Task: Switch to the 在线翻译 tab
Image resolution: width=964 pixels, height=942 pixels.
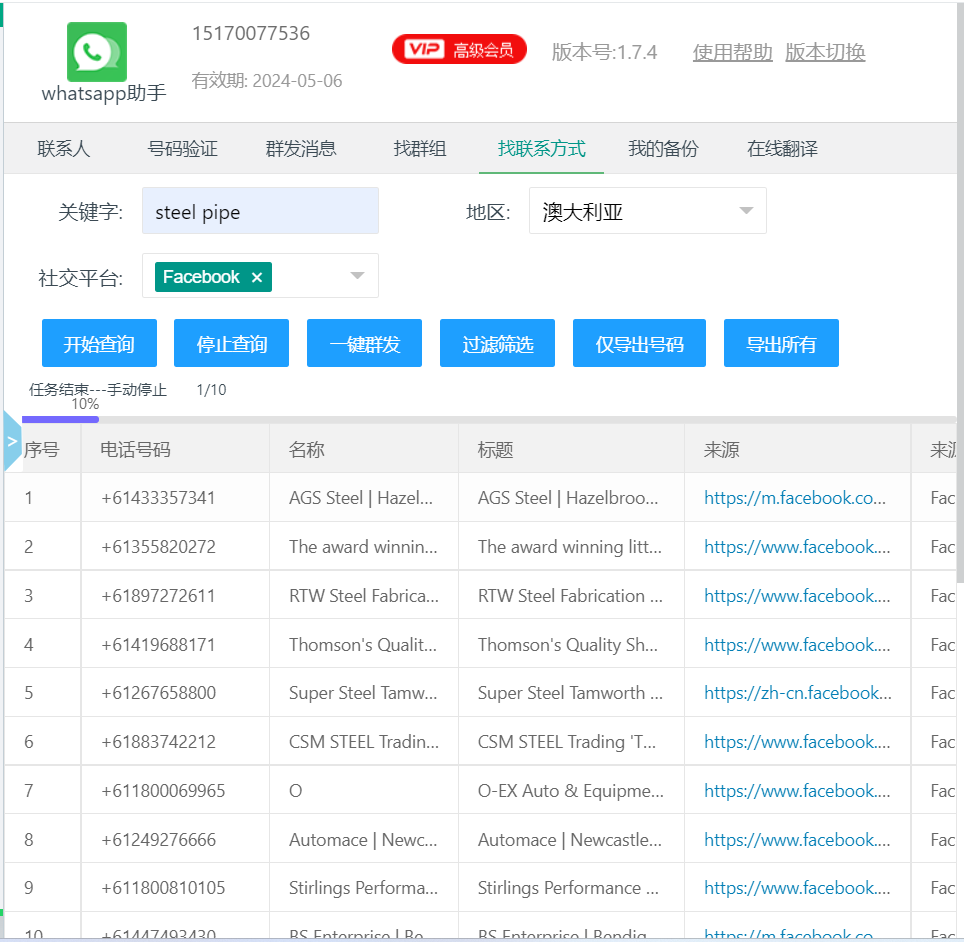Action: click(782, 149)
